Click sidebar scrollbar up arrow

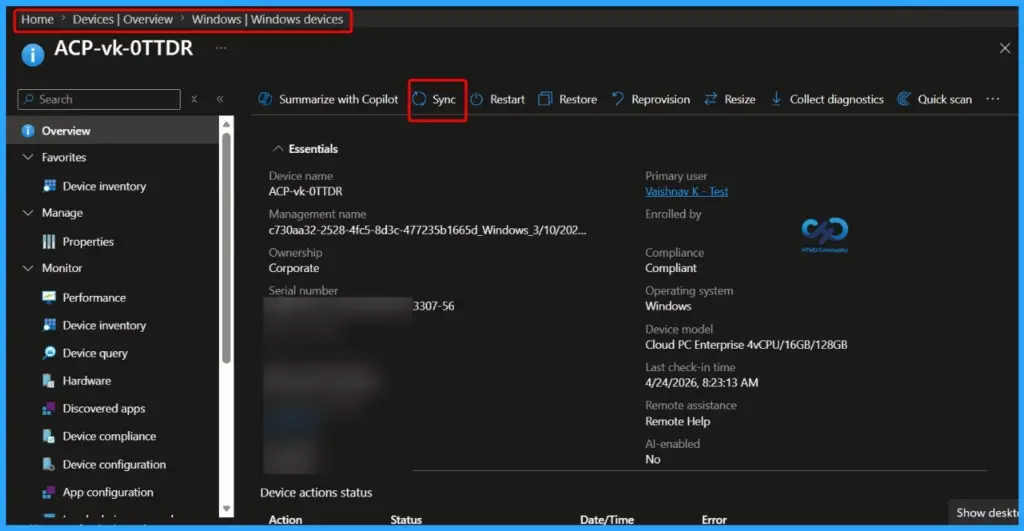pyautogui.click(x=226, y=124)
